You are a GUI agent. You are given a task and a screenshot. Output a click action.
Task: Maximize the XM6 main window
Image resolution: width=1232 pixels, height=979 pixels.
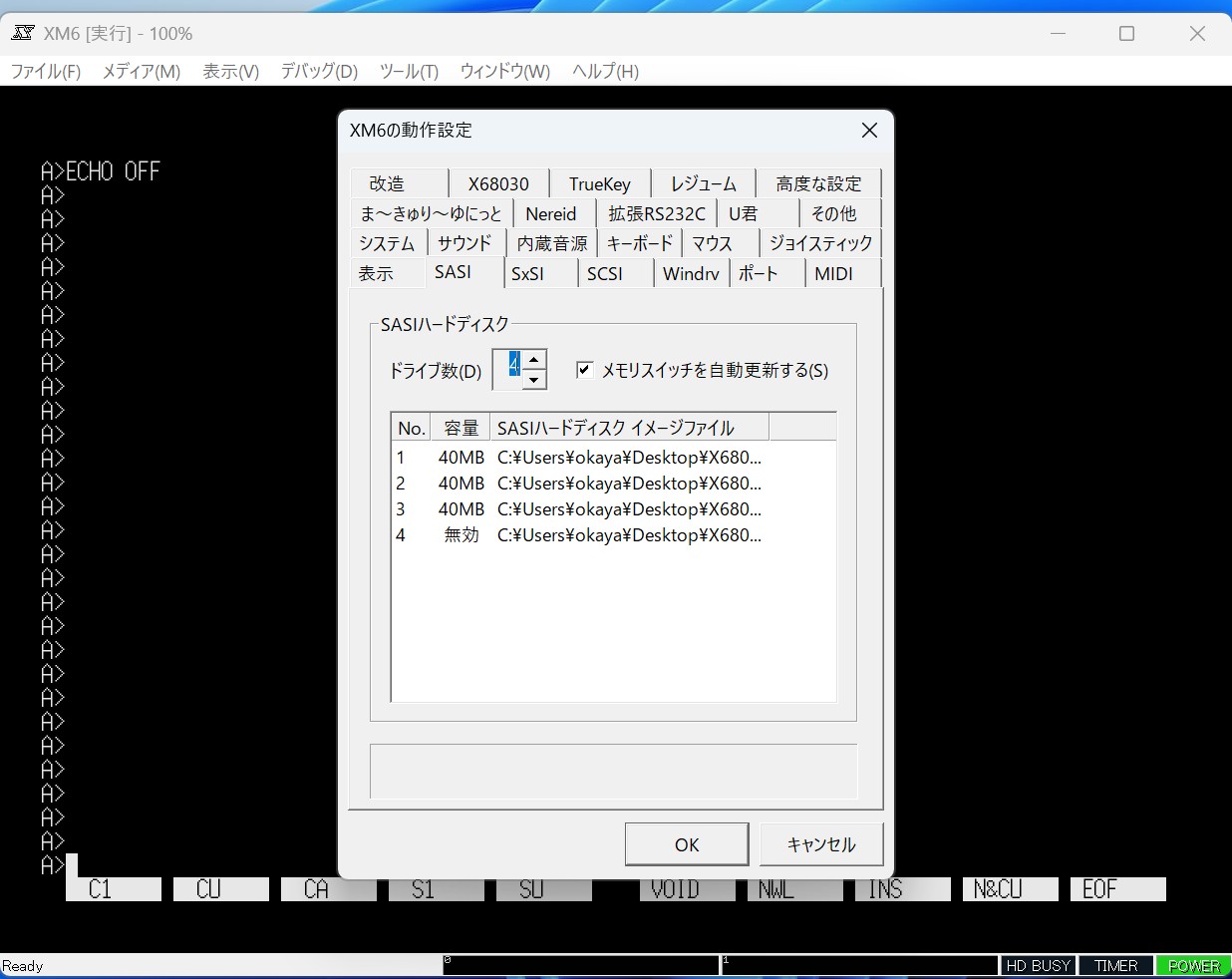tap(1127, 33)
